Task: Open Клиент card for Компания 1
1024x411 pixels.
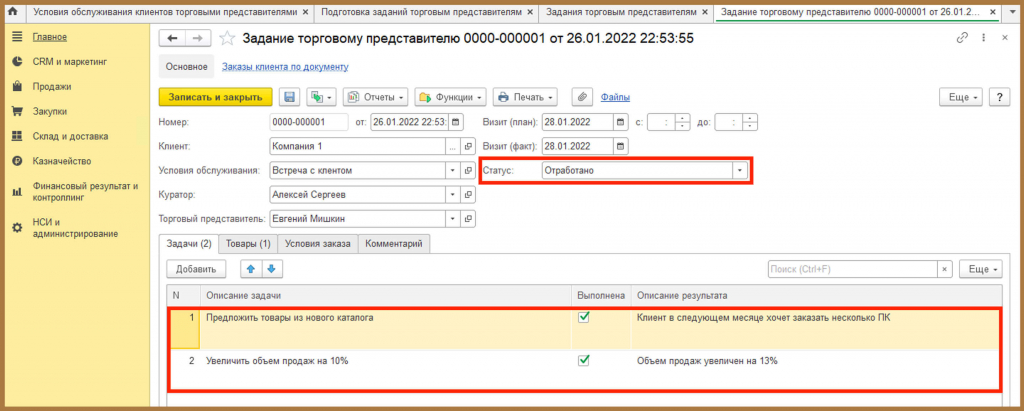Action: (x=468, y=146)
